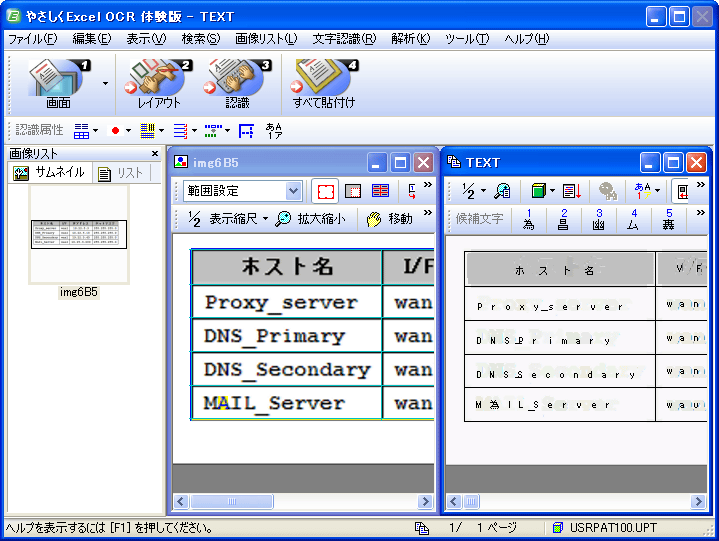Choose candidate character 2 昌

point(564,219)
